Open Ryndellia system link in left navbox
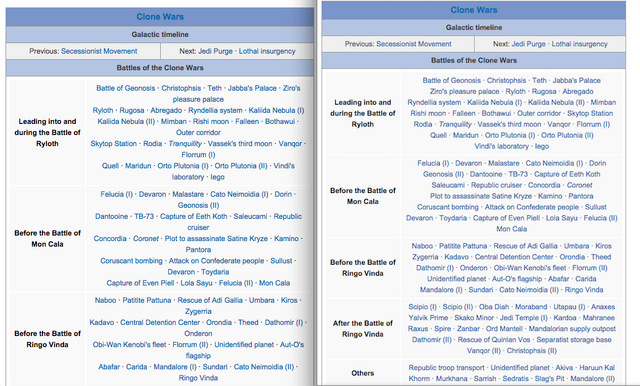 tap(215, 110)
